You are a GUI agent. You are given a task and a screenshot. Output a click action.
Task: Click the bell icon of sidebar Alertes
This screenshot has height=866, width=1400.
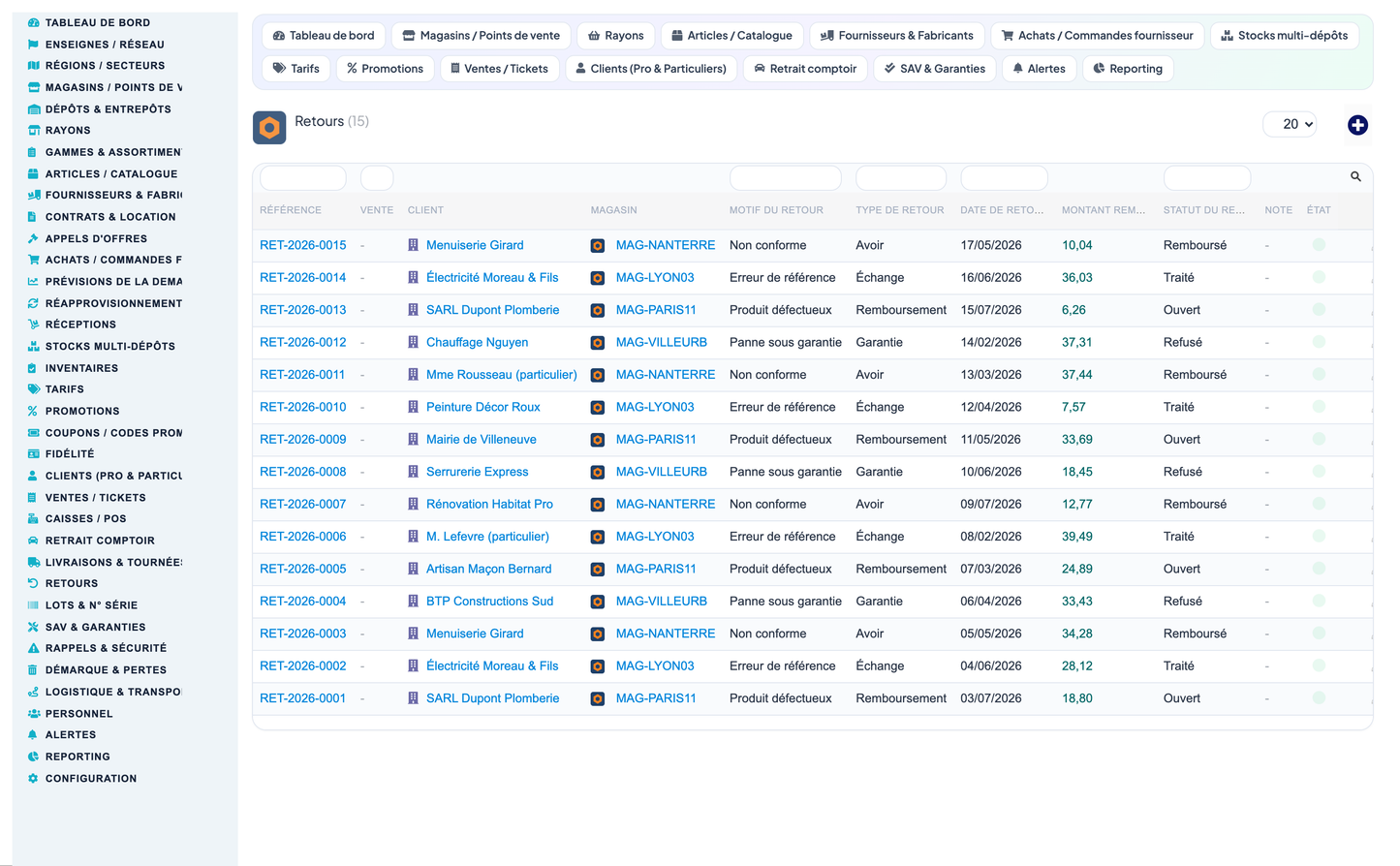click(33, 734)
